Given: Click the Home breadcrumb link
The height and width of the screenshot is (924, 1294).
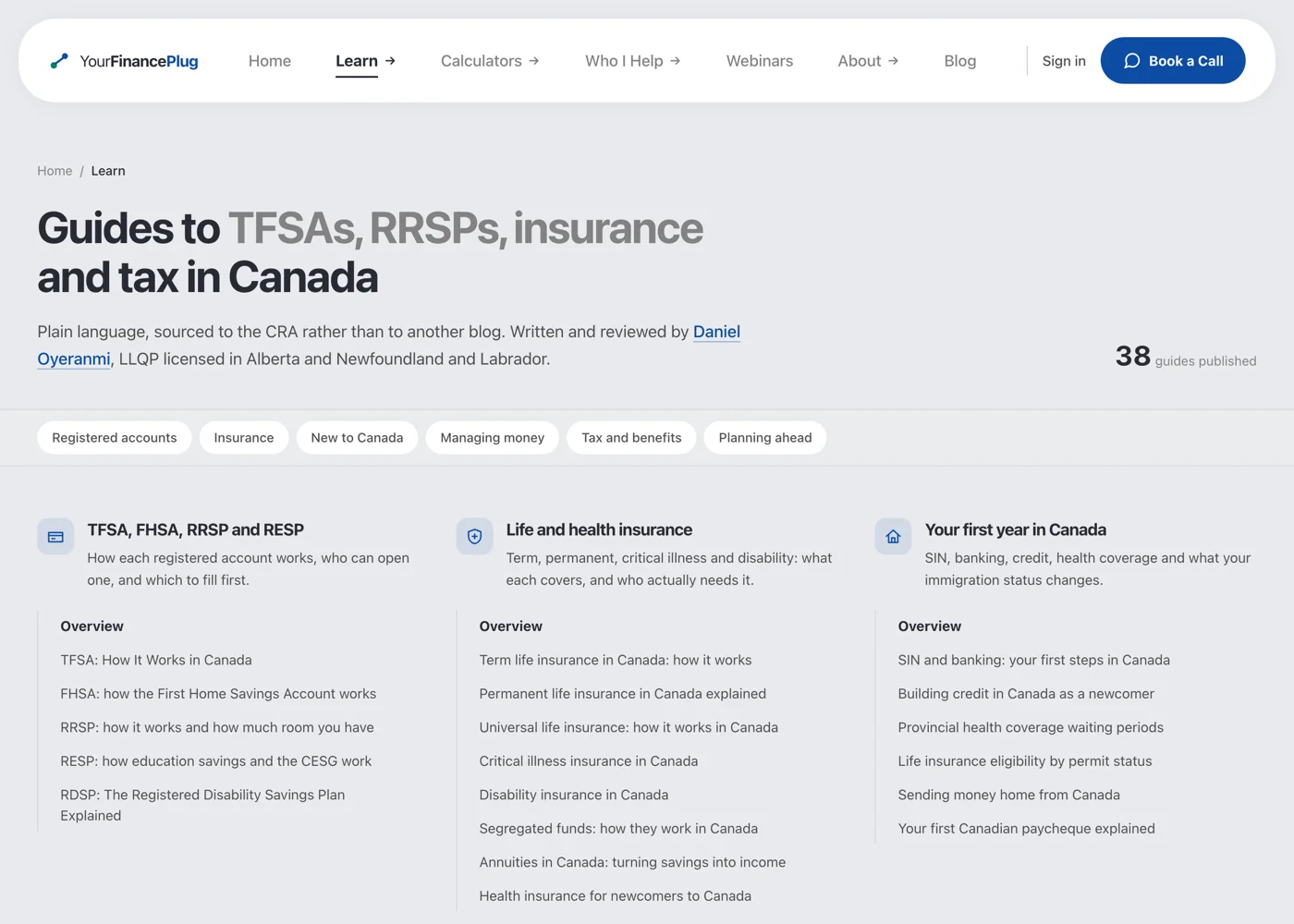Looking at the screenshot, I should 55,171.
